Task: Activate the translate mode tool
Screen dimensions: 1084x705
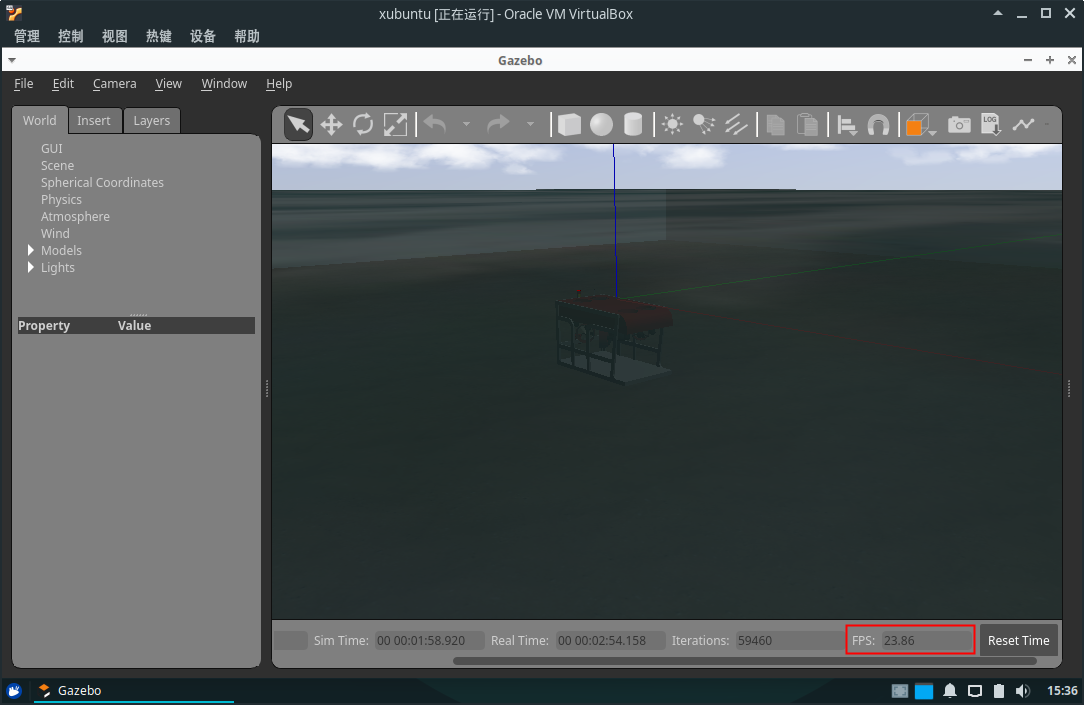Action: pyautogui.click(x=330, y=124)
